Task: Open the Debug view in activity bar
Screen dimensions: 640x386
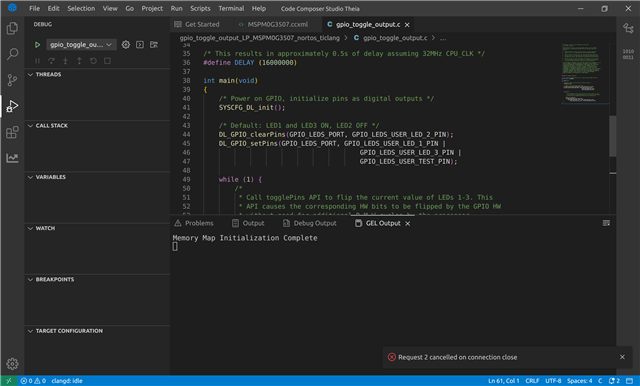Action: (12, 106)
